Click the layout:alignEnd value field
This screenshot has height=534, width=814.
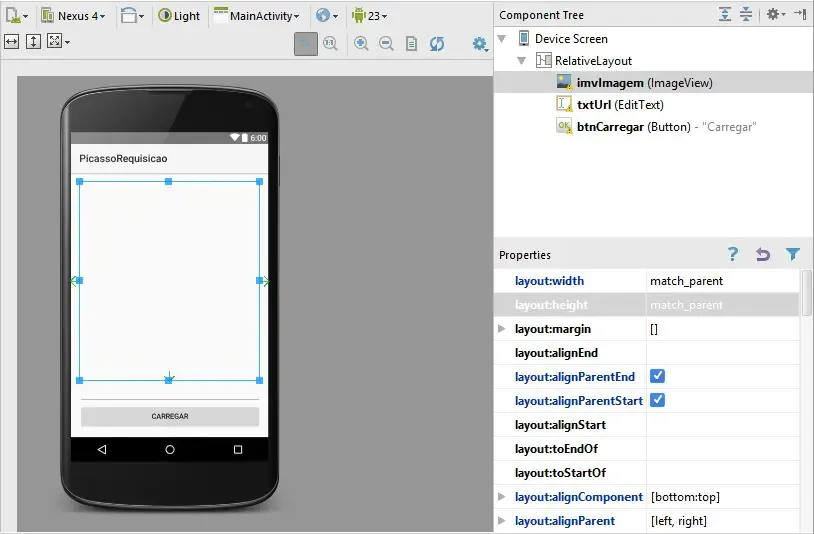point(723,353)
